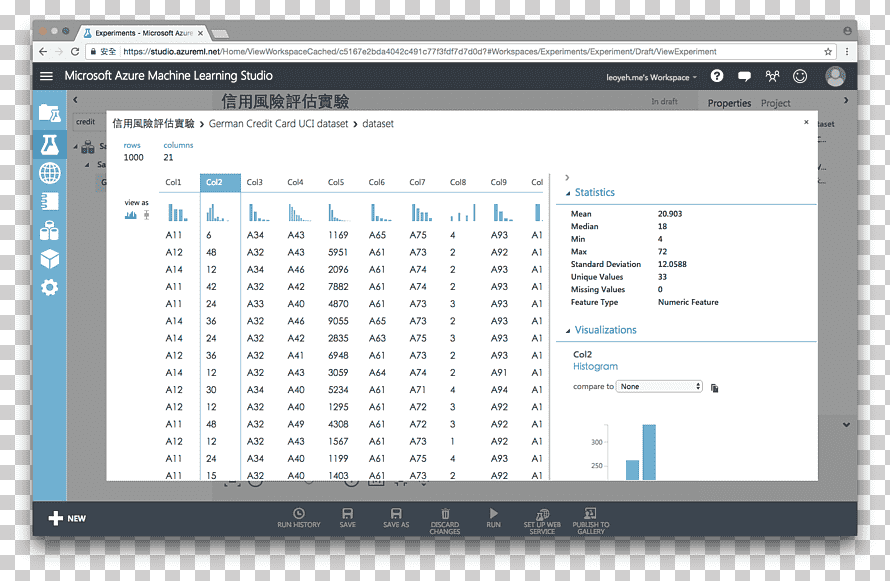890x581 pixels.
Task: Click Discard Changes trash button
Action: [x=445, y=521]
